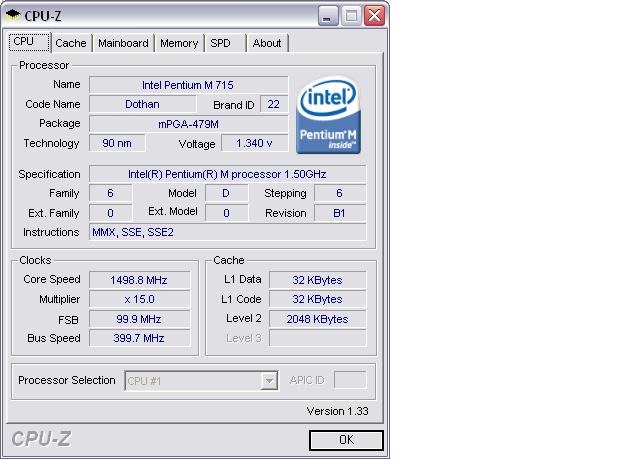Click the FSB value 99.9 MHz

[x=140, y=319]
